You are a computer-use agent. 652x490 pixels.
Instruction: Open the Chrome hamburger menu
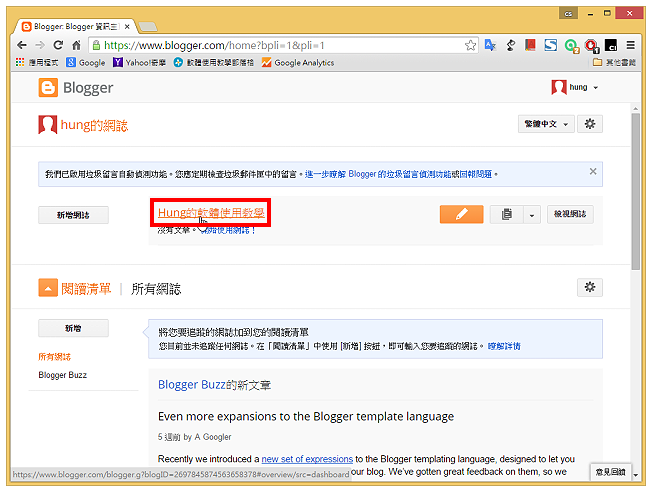tap(631, 45)
